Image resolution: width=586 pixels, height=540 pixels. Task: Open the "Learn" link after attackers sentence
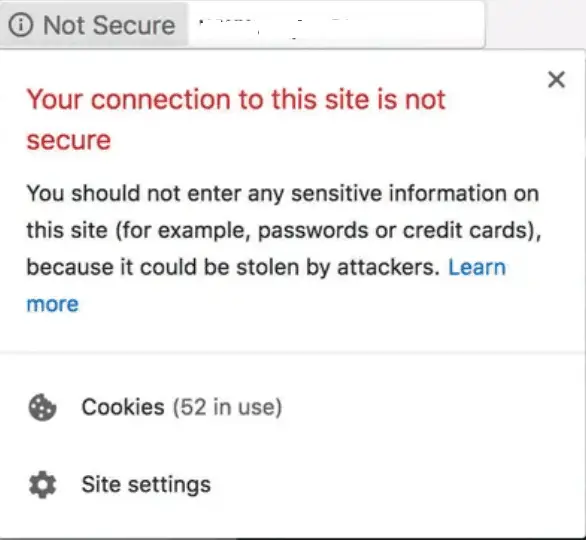pyautogui.click(x=477, y=267)
